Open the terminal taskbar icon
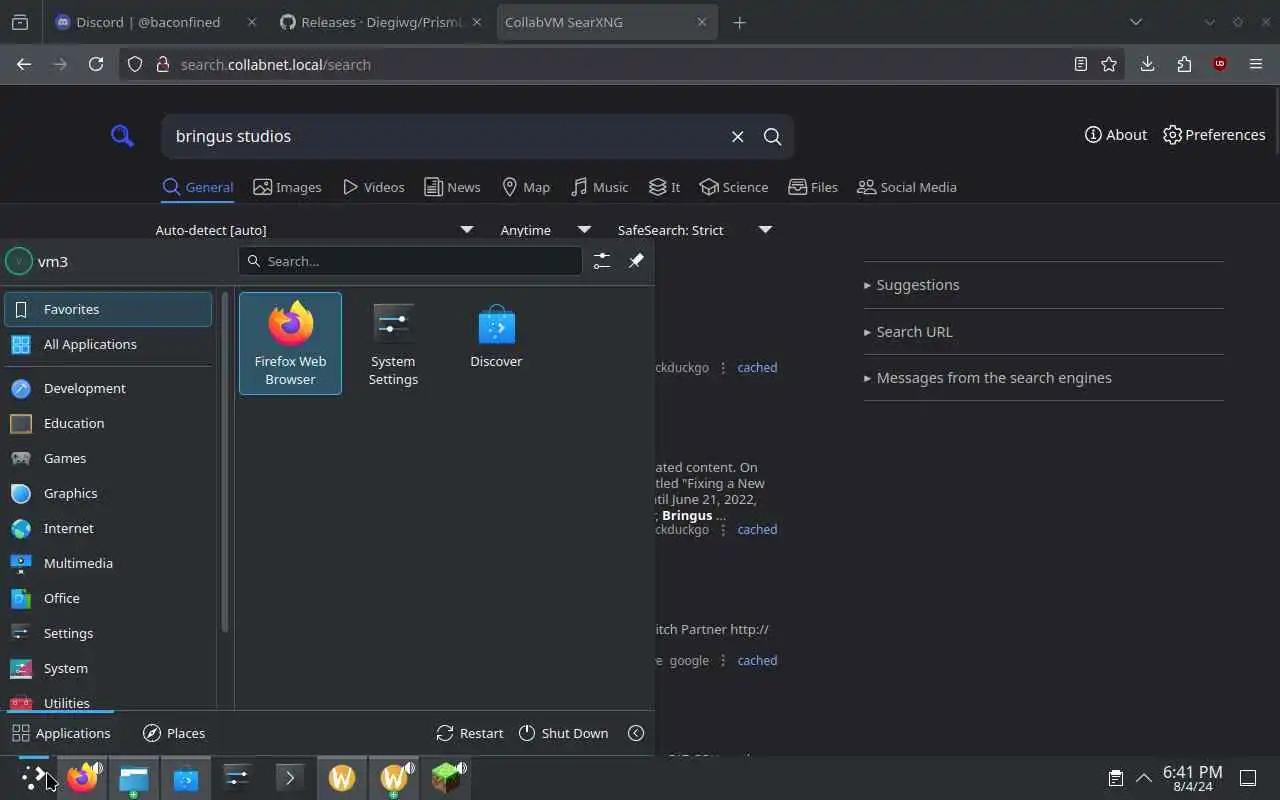This screenshot has width=1280, height=800. pos(290,777)
